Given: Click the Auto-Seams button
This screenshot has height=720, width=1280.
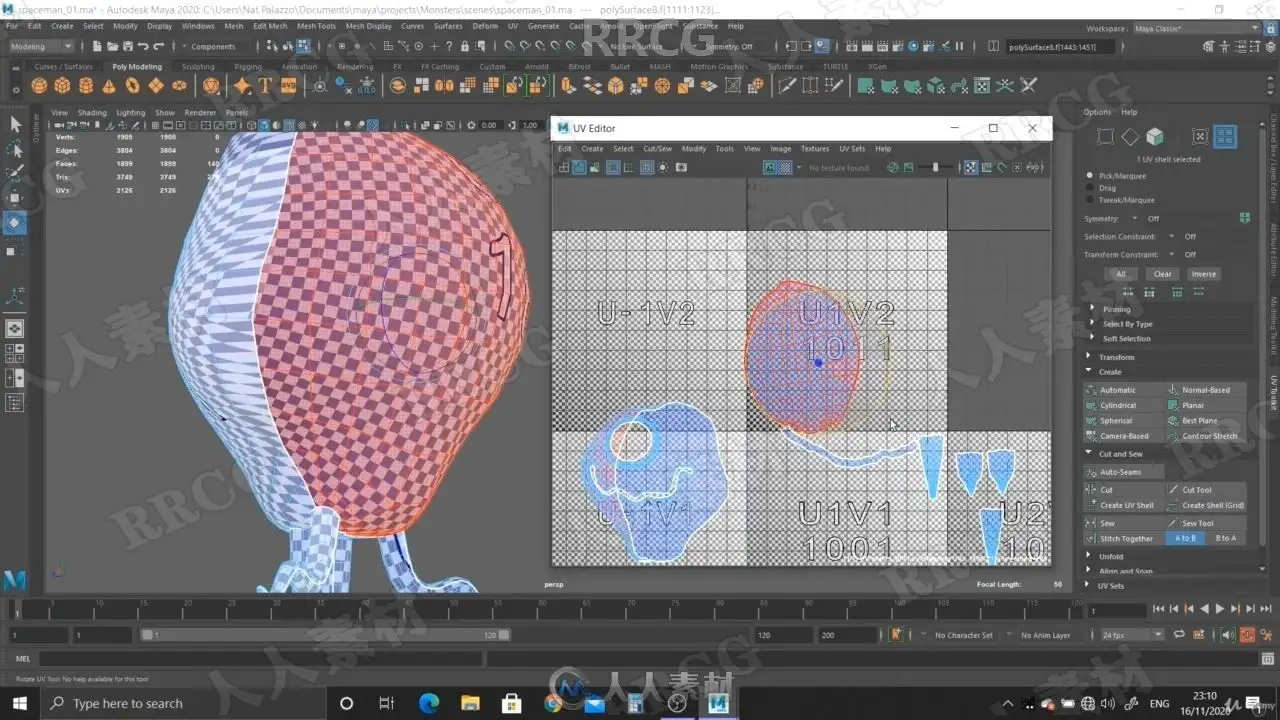Looking at the screenshot, I should click(1124, 472).
